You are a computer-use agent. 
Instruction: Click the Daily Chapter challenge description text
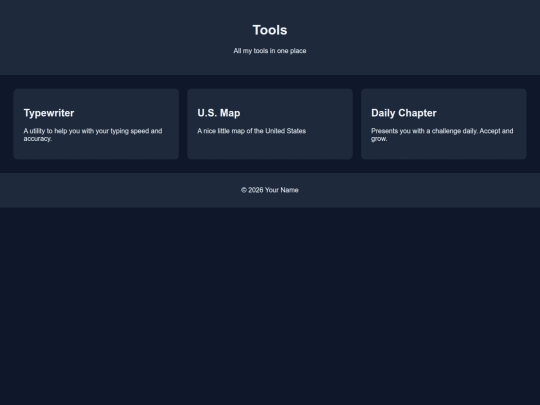(x=442, y=135)
